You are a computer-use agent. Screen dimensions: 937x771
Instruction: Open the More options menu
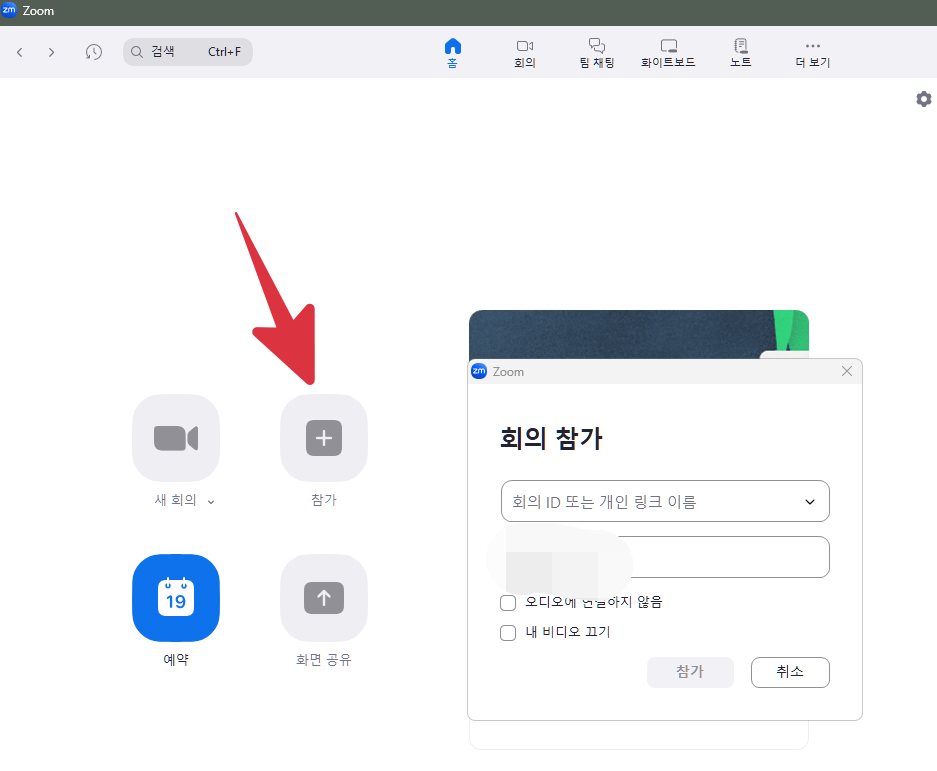pos(812,51)
